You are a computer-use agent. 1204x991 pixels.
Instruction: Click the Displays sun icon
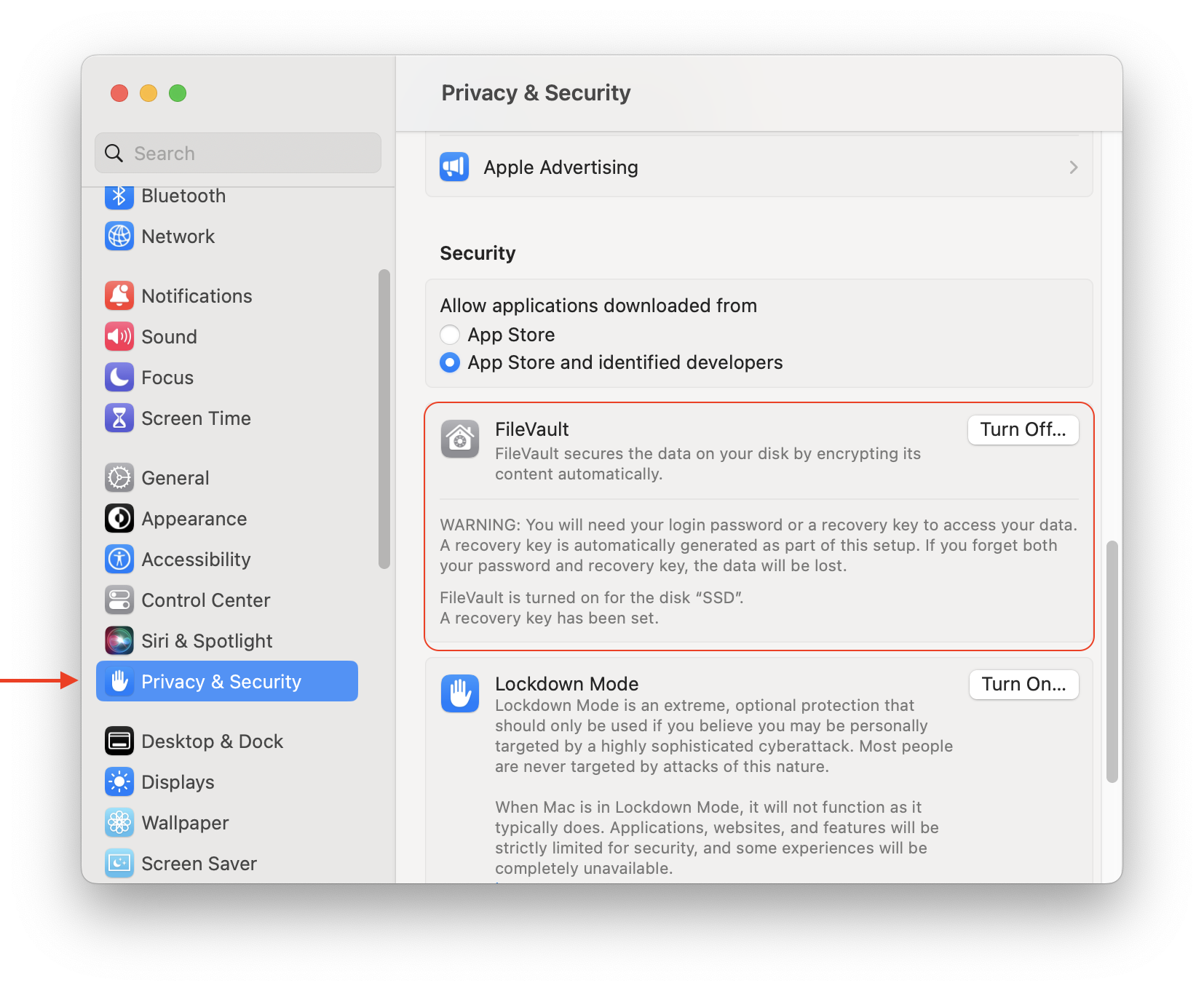119,782
